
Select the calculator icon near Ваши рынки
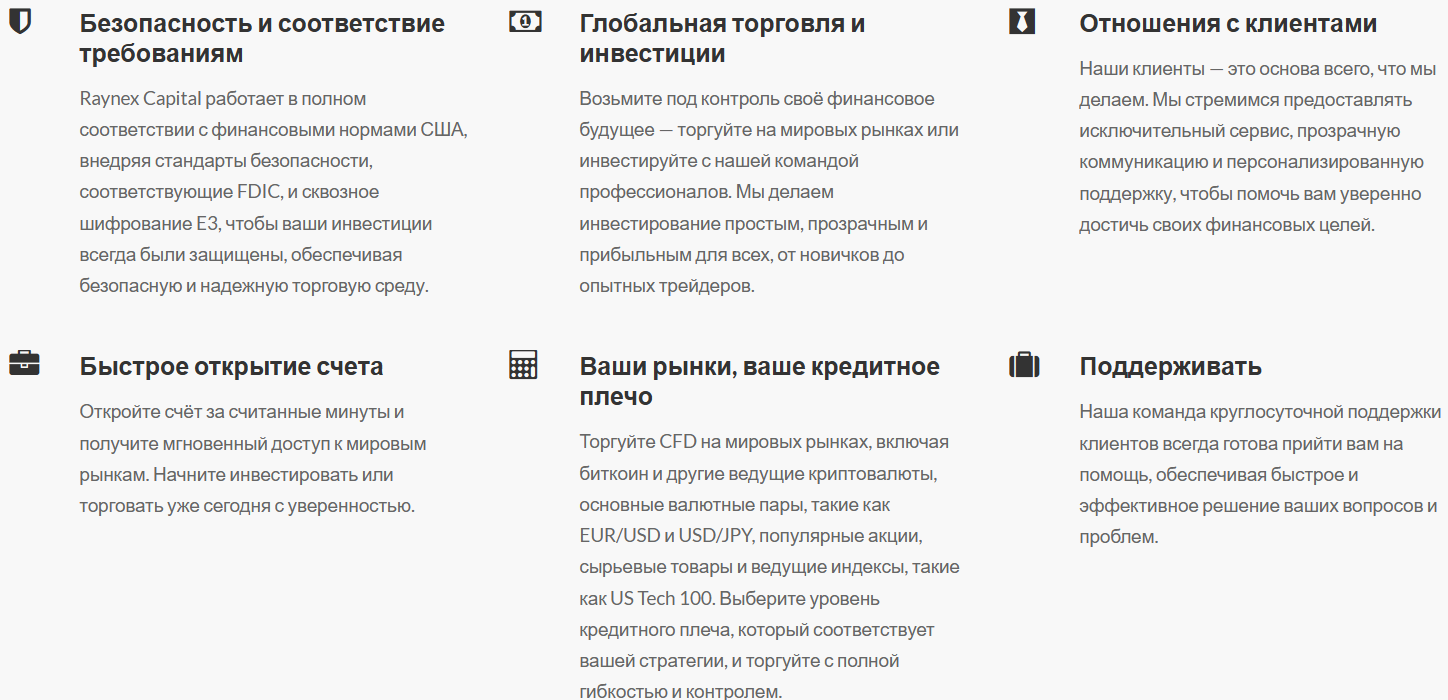[x=522, y=362]
